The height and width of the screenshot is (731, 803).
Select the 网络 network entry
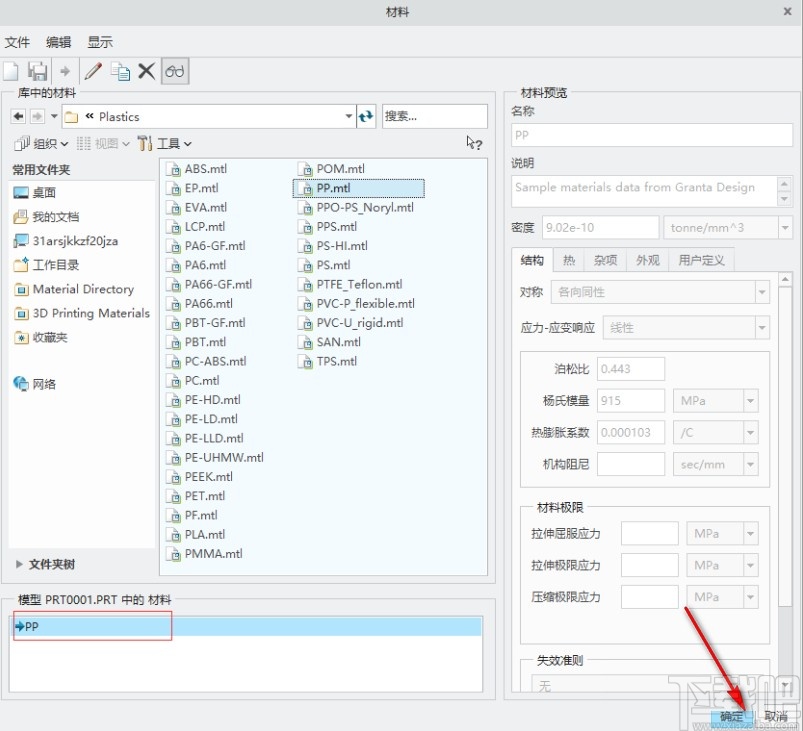(x=34, y=384)
